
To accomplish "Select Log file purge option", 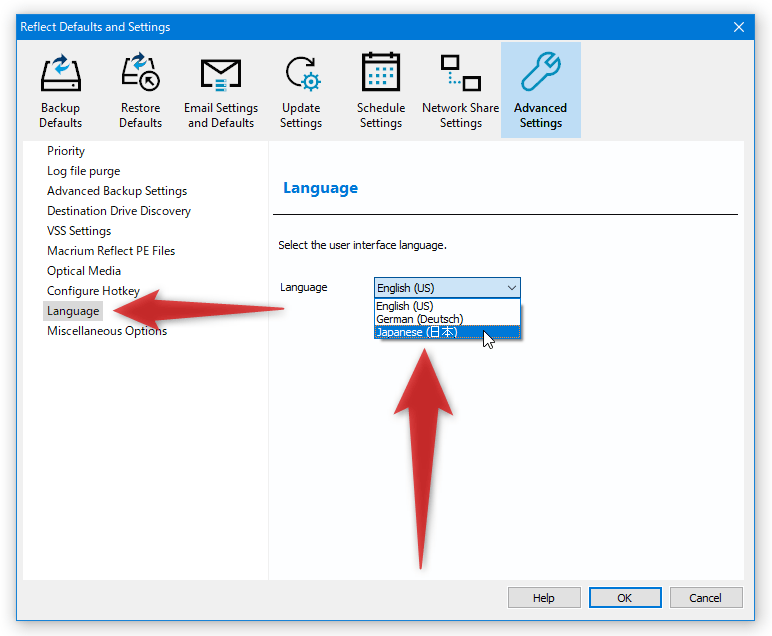I will 84,171.
